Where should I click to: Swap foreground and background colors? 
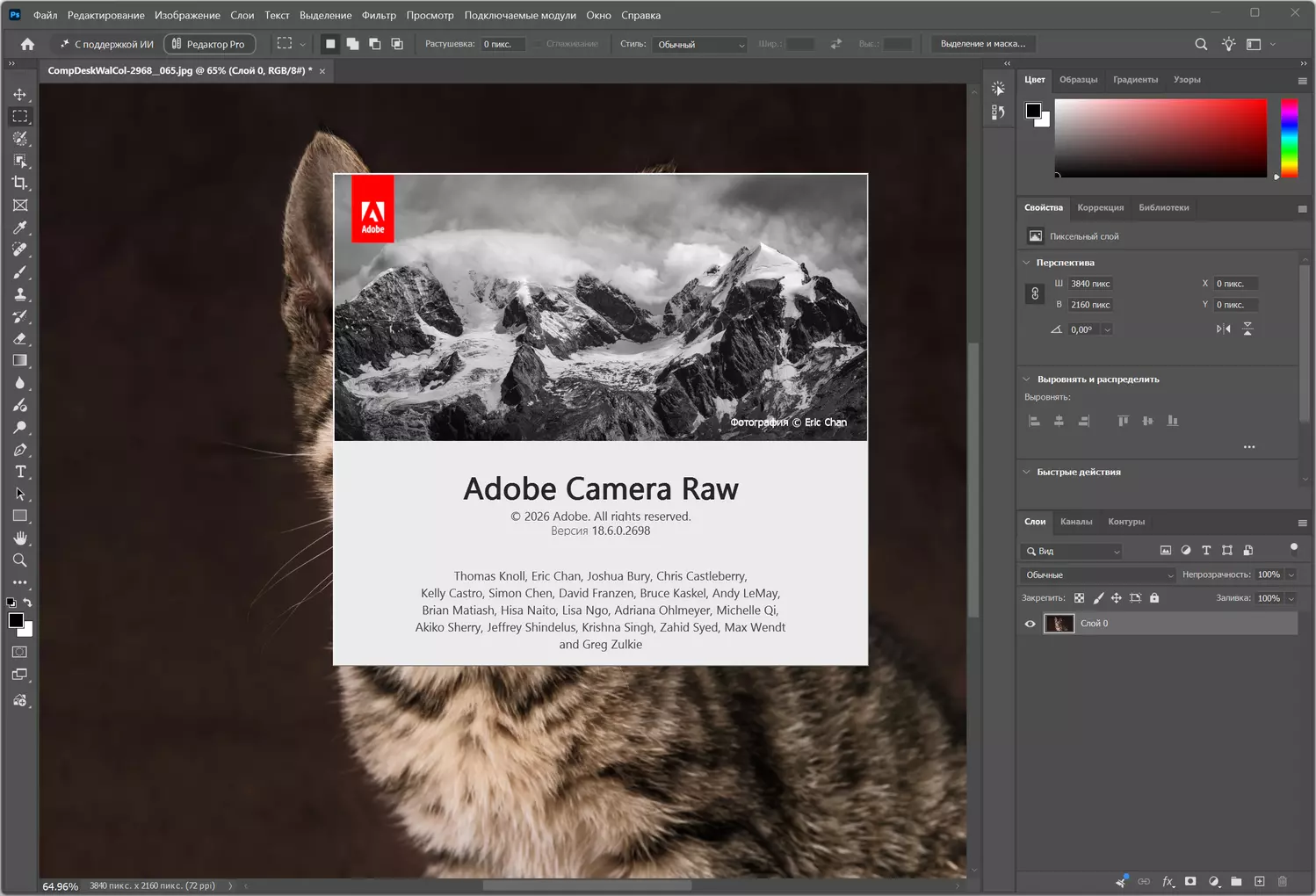(x=28, y=603)
